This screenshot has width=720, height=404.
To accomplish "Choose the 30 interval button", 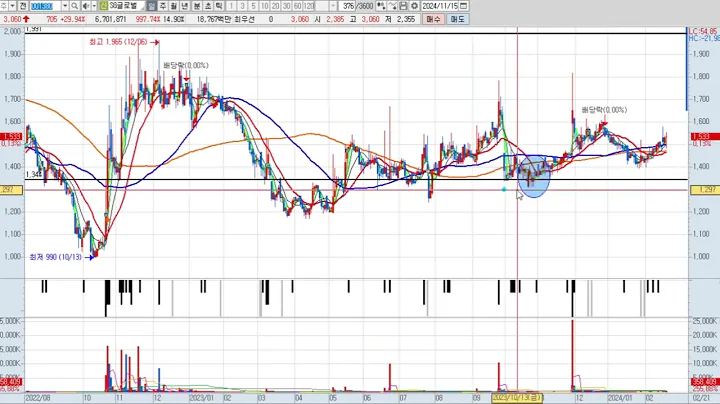I will click(287, 6).
